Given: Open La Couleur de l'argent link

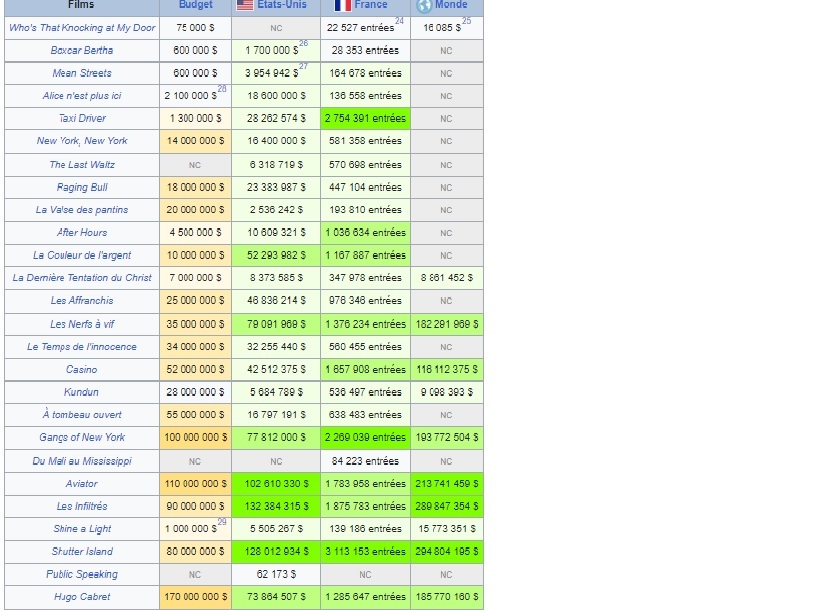Looking at the screenshot, I should click(x=82, y=255).
